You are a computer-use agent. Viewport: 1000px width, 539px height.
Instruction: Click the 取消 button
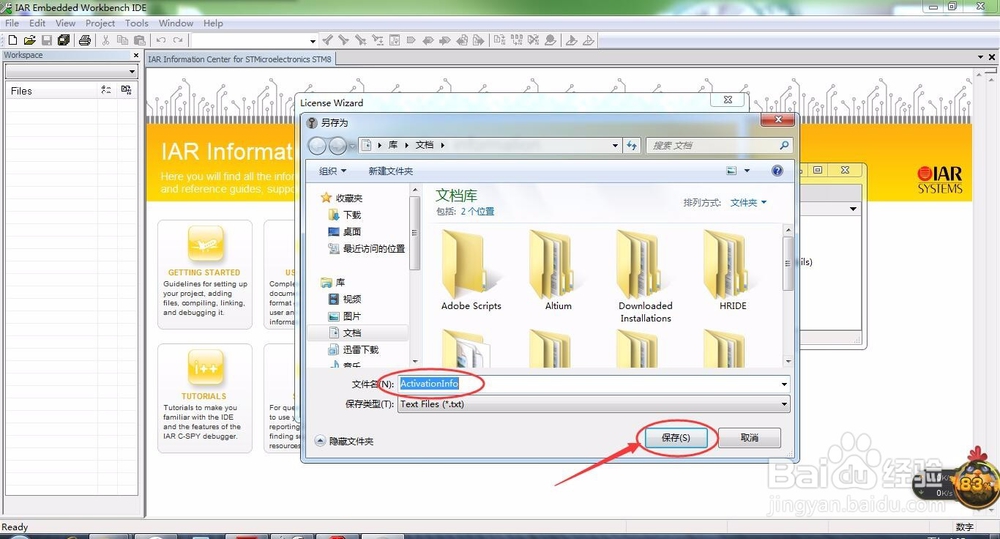749,438
